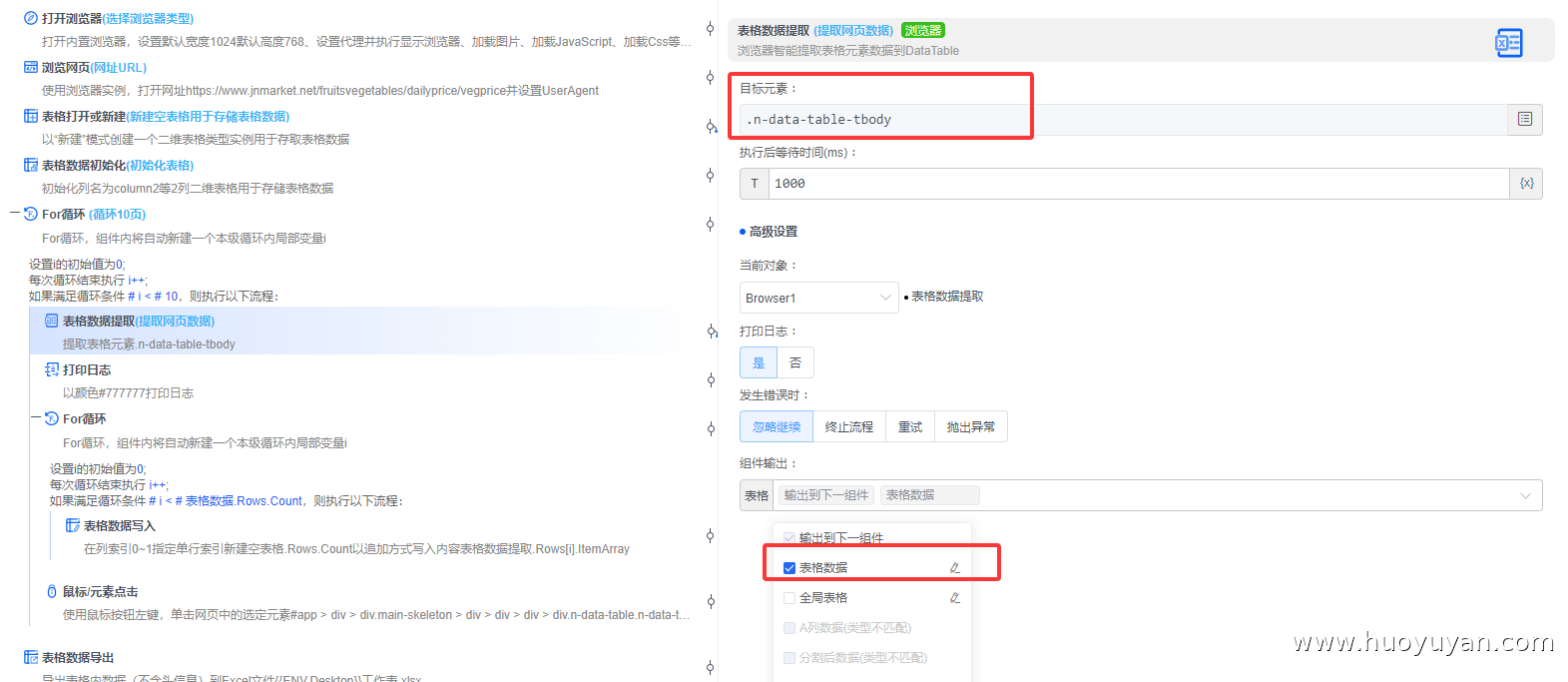Click the nested For循环 loop icon
The image size is (1568, 682).
[x=52, y=418]
